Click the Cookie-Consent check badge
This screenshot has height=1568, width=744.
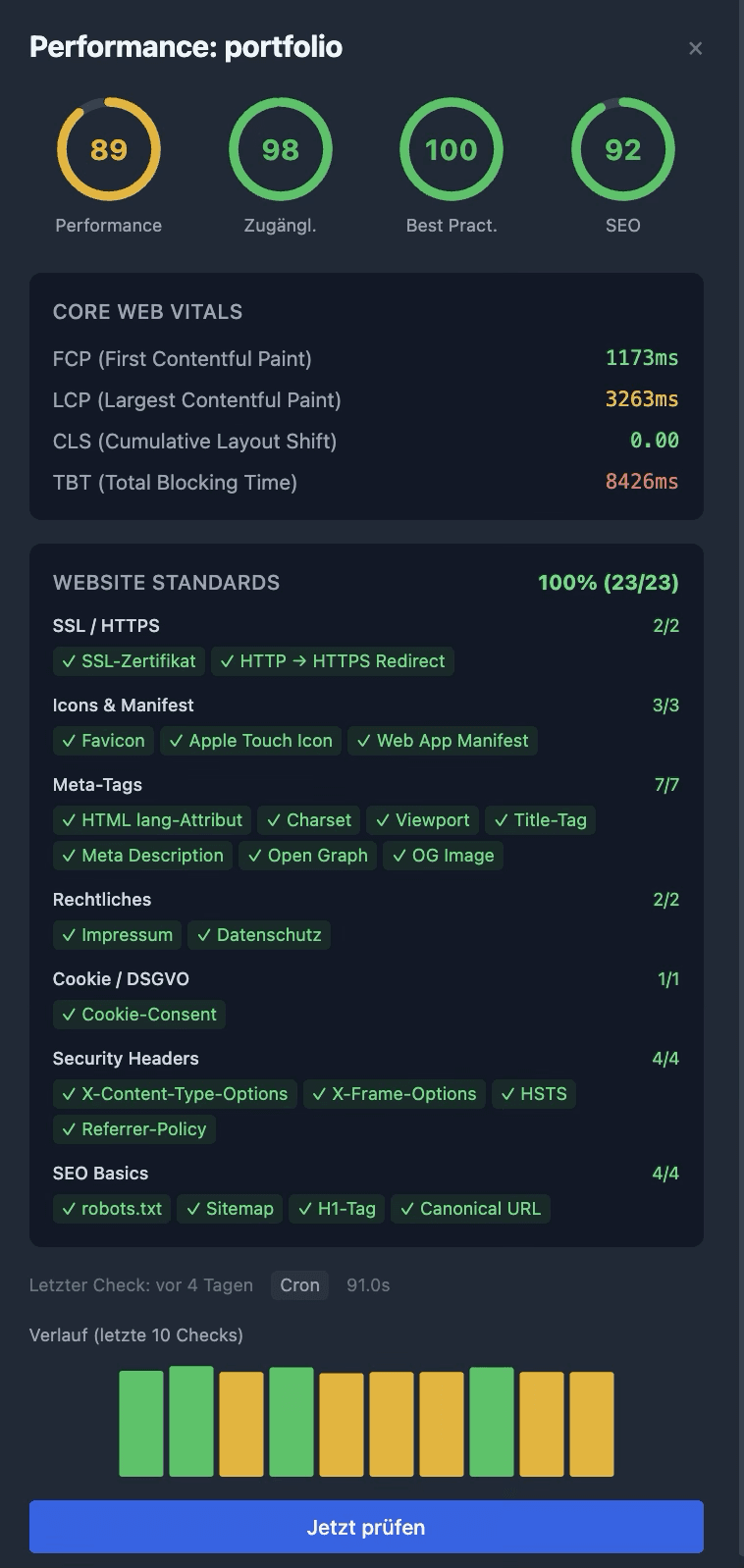(138, 1014)
